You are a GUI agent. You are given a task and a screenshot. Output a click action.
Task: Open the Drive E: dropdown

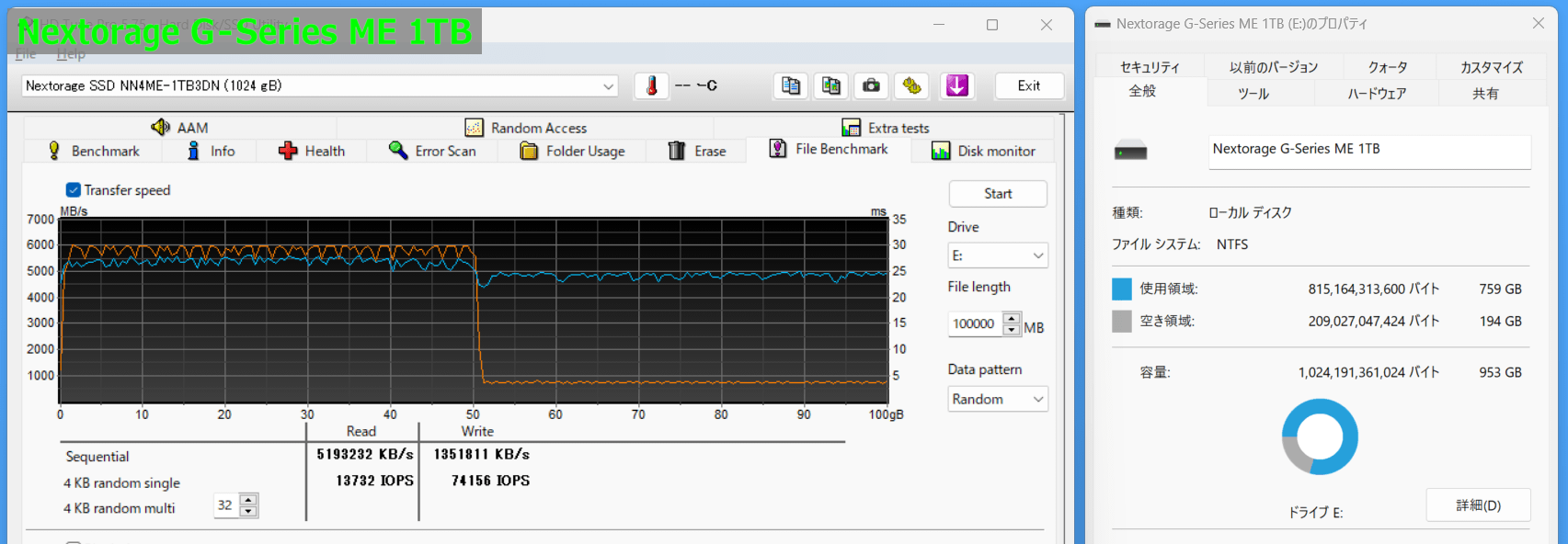pos(998,255)
